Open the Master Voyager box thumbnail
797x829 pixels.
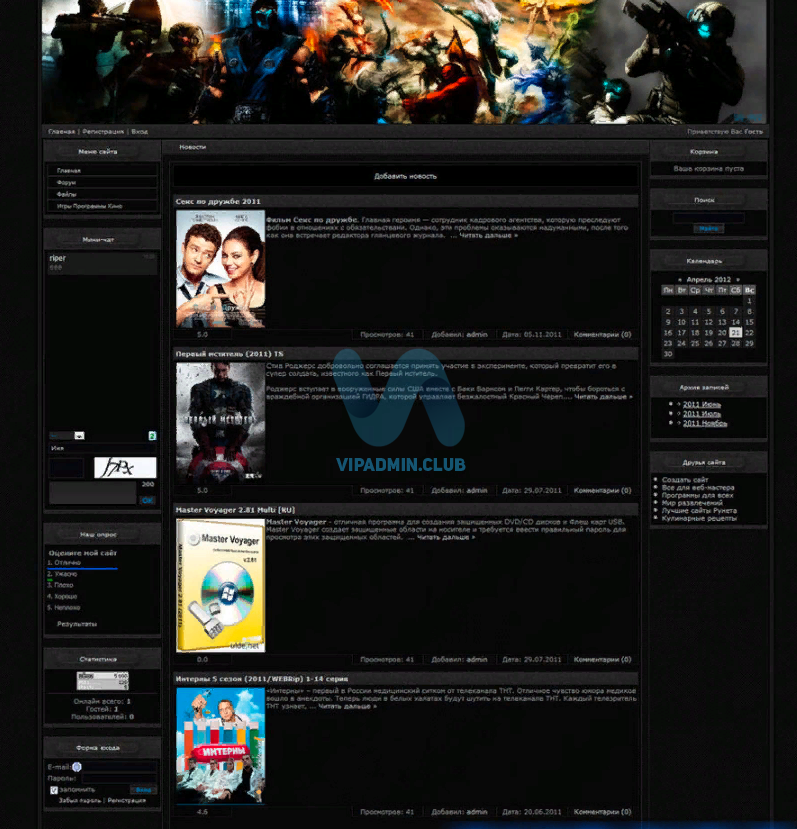coord(221,585)
